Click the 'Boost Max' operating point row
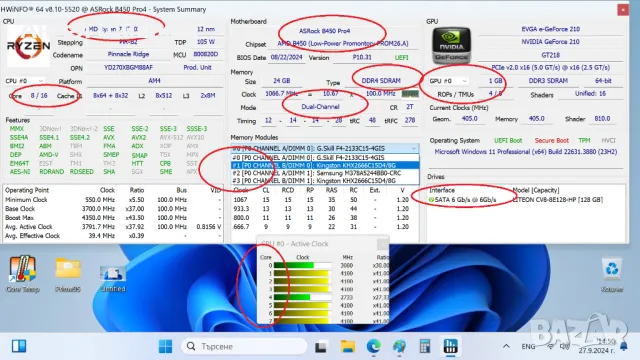Viewport: 640px width, 360px height. (113, 218)
